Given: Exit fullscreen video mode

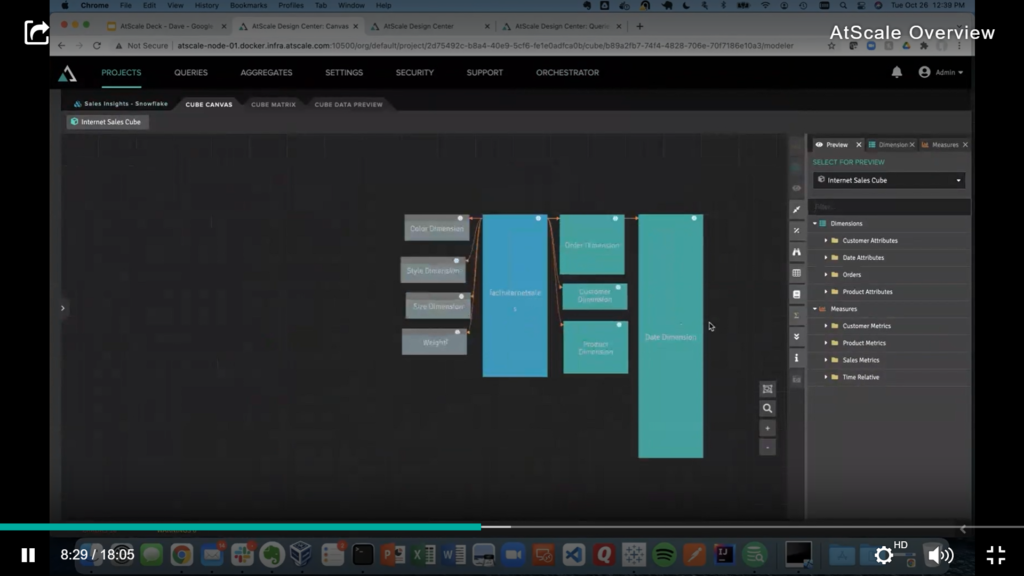Looking at the screenshot, I should (996, 555).
